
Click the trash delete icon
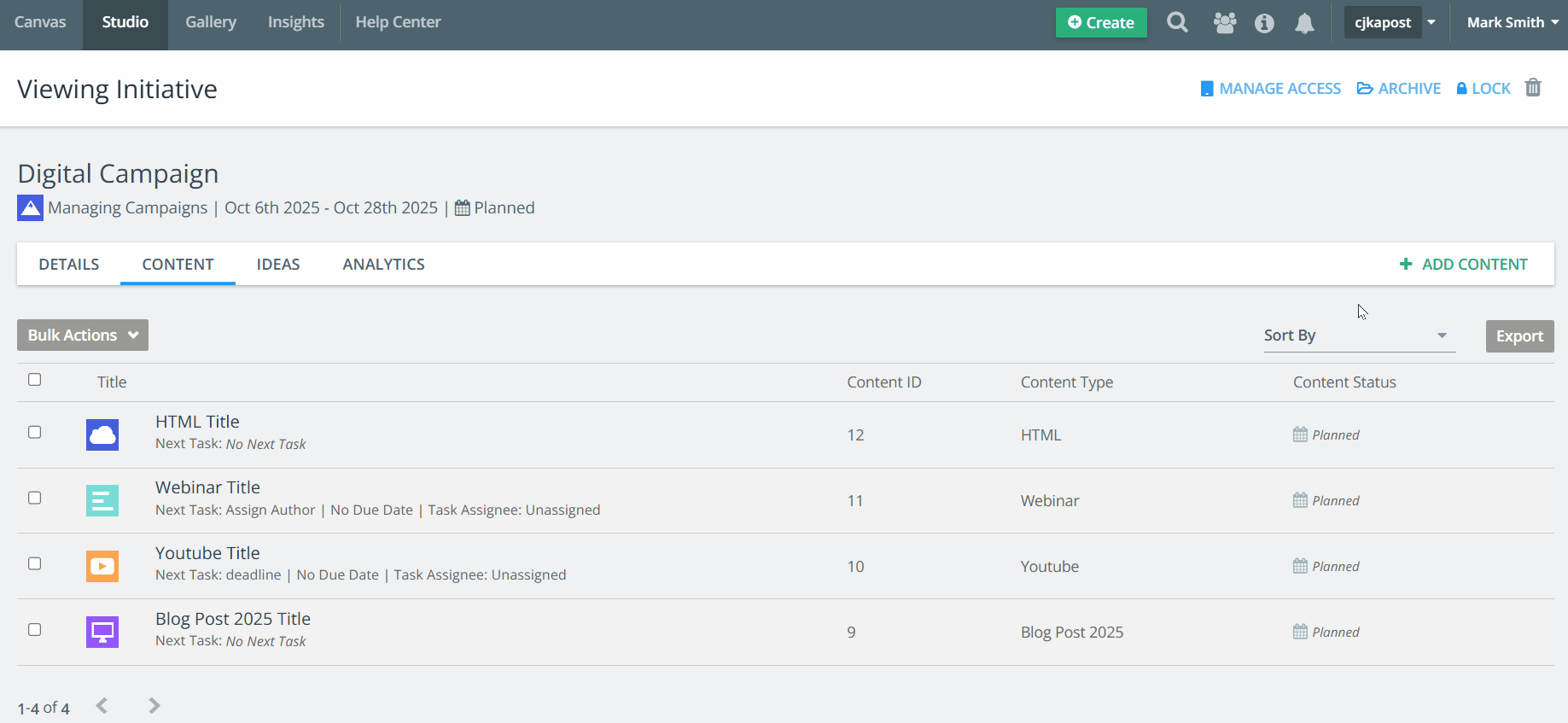pyautogui.click(x=1533, y=88)
